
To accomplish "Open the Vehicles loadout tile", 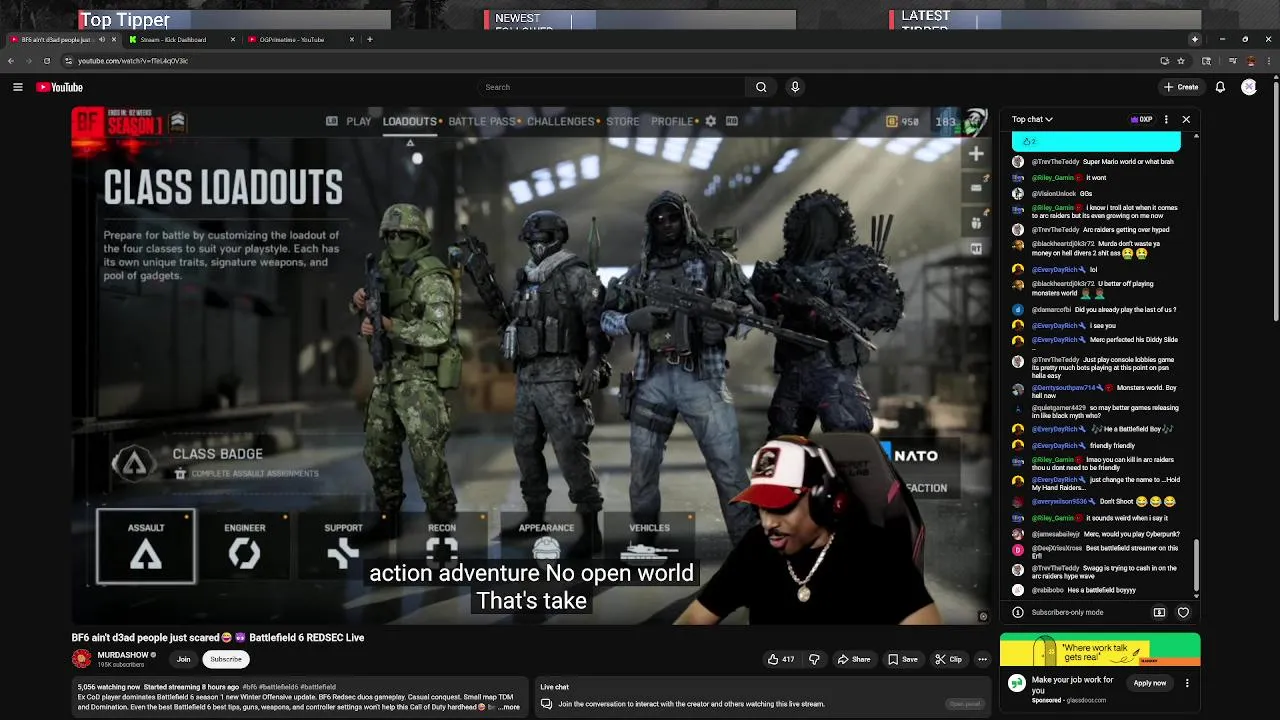I will tap(649, 546).
